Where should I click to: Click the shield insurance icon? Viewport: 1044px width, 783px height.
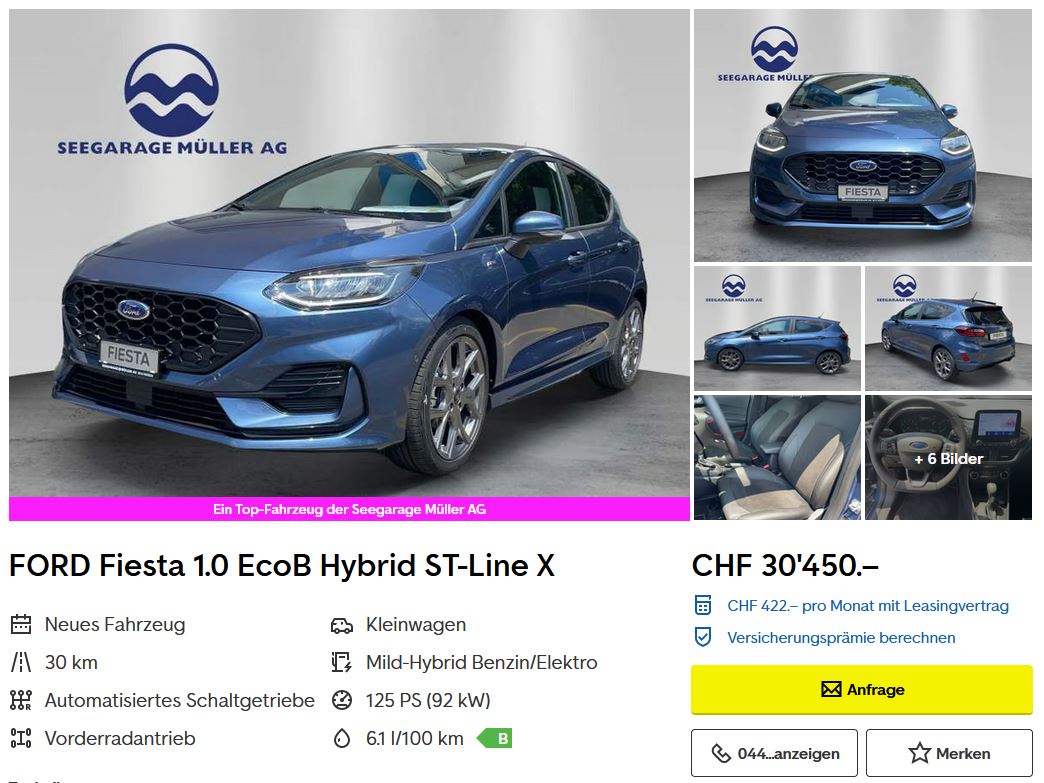point(702,637)
